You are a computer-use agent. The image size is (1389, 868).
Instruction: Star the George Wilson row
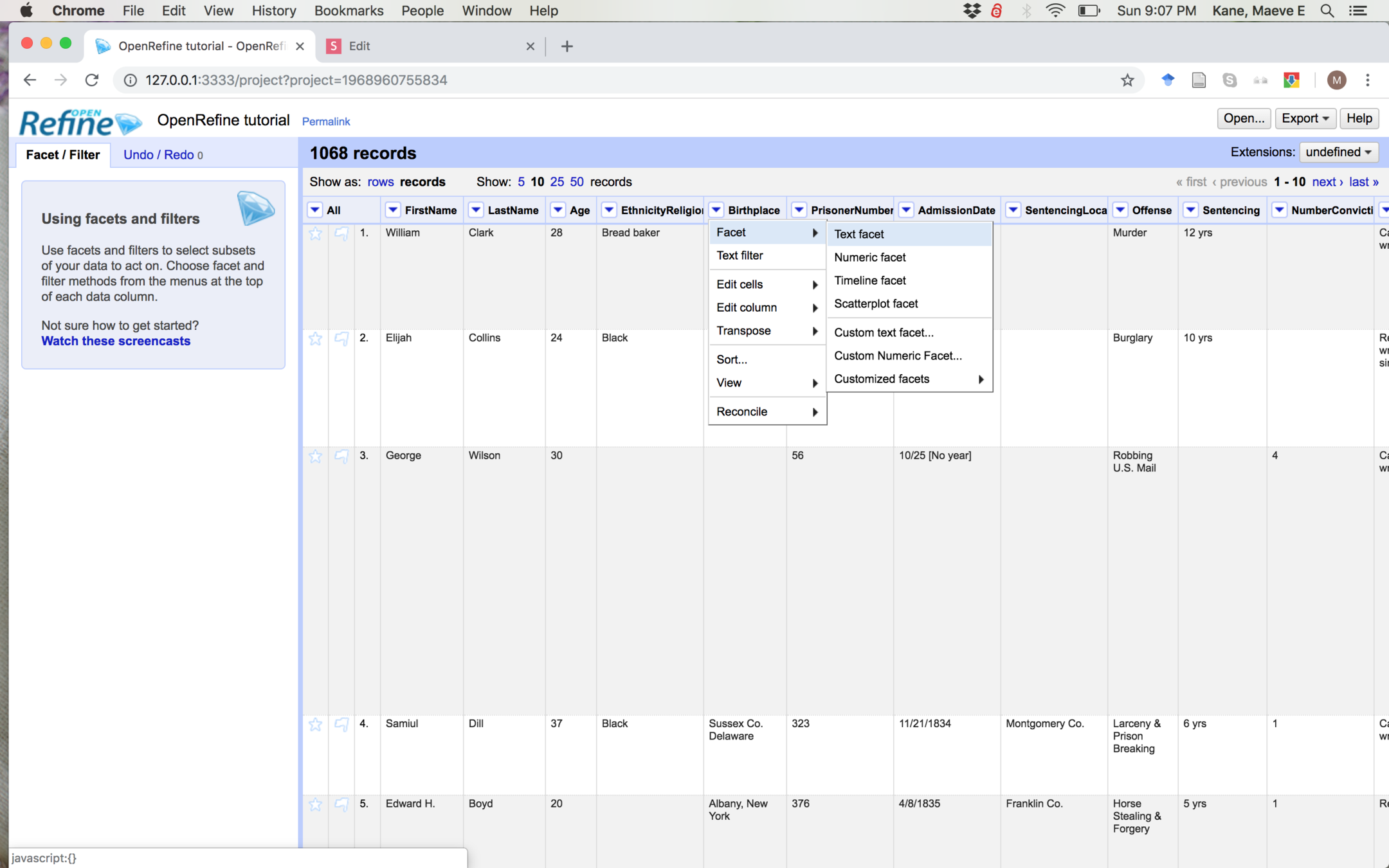(x=315, y=456)
